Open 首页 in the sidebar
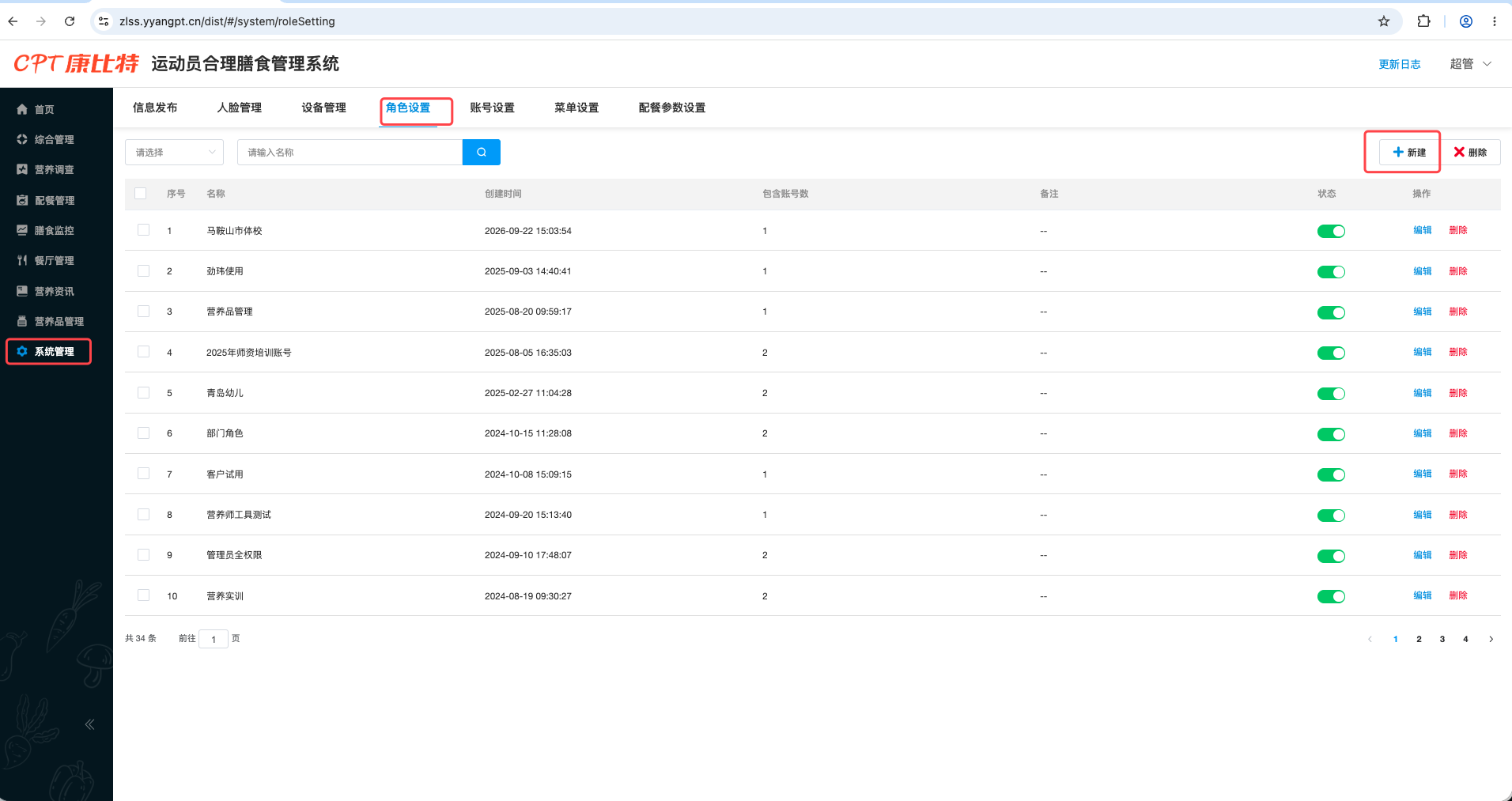 (44, 109)
